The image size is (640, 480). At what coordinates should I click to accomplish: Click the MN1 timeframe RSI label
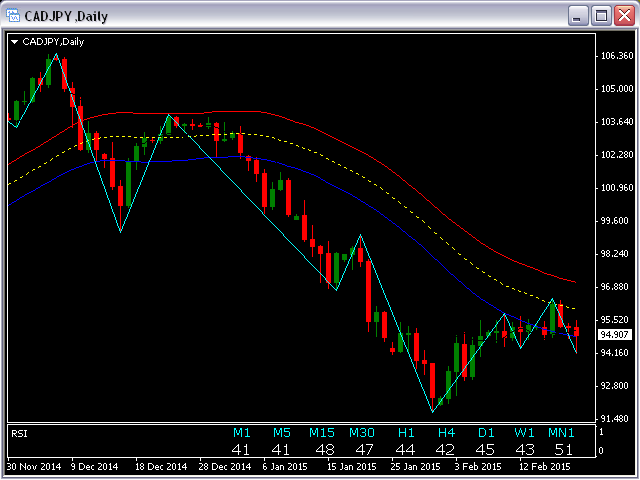[x=561, y=433]
